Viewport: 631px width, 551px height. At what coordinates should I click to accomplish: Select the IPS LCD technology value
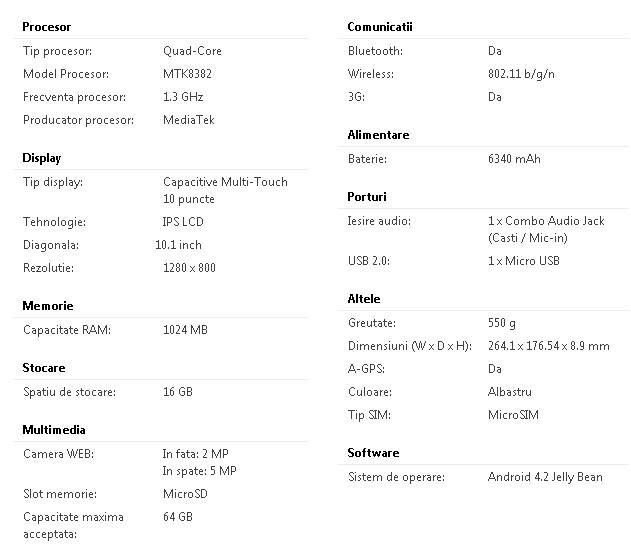point(183,222)
